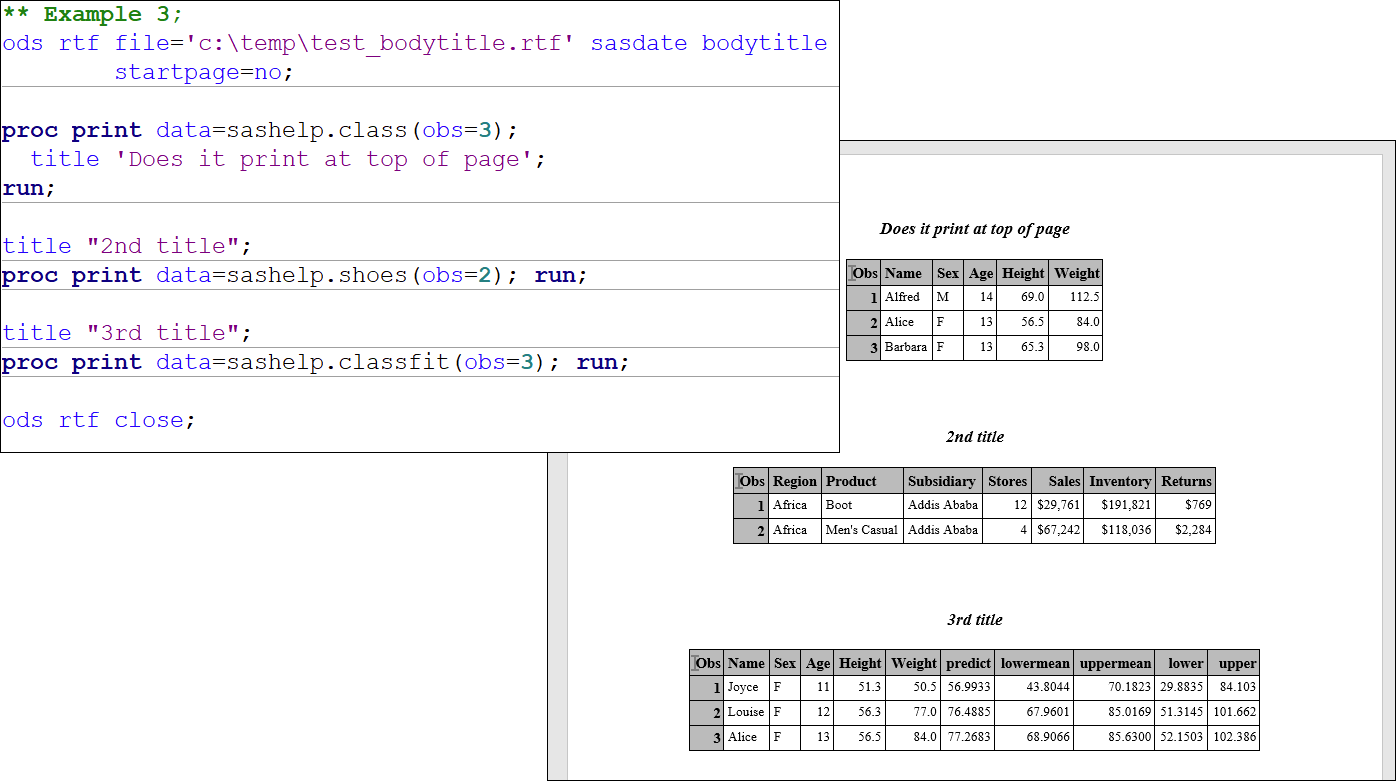1396x781 pixels.
Task: Click the 'Sales' column header
Action: (x=1058, y=481)
